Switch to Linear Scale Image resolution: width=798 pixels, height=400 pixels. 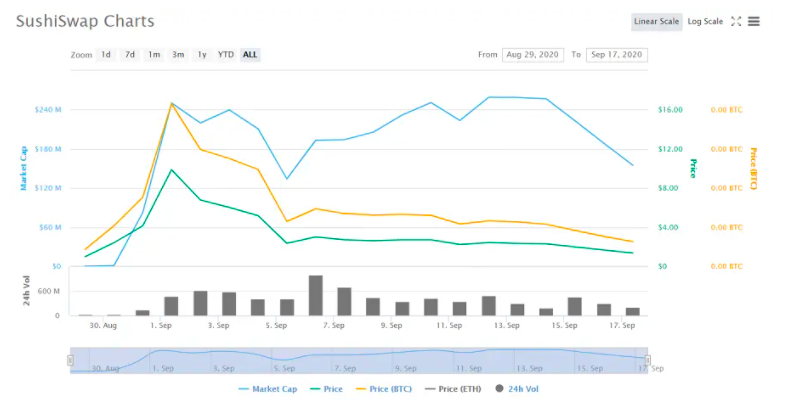(x=657, y=21)
